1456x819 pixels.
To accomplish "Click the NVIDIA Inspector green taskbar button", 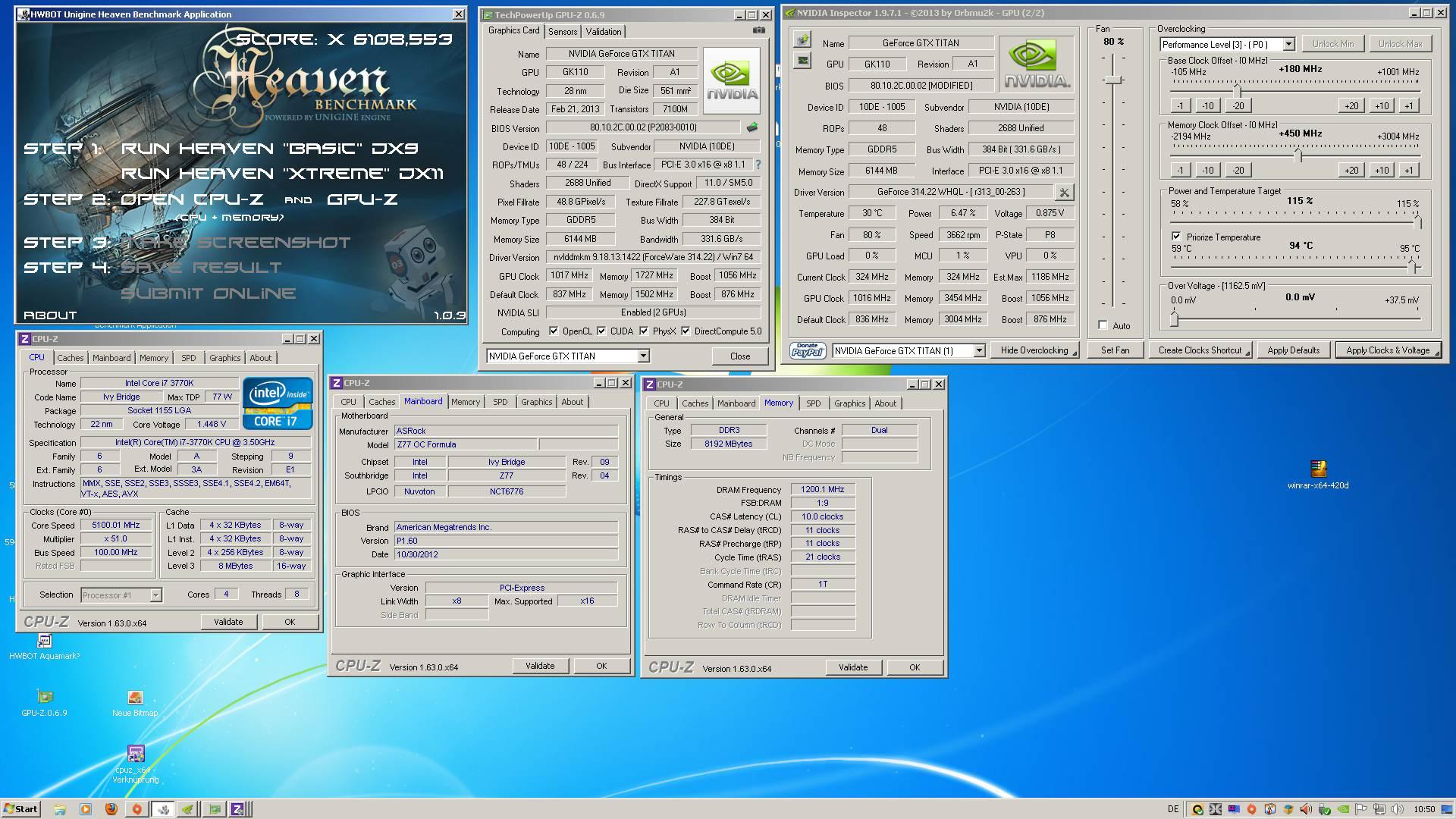I will click(187, 809).
